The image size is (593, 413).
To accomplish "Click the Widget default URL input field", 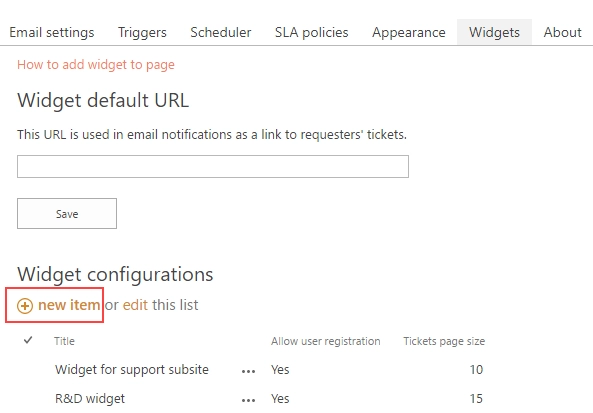I will click(x=213, y=166).
